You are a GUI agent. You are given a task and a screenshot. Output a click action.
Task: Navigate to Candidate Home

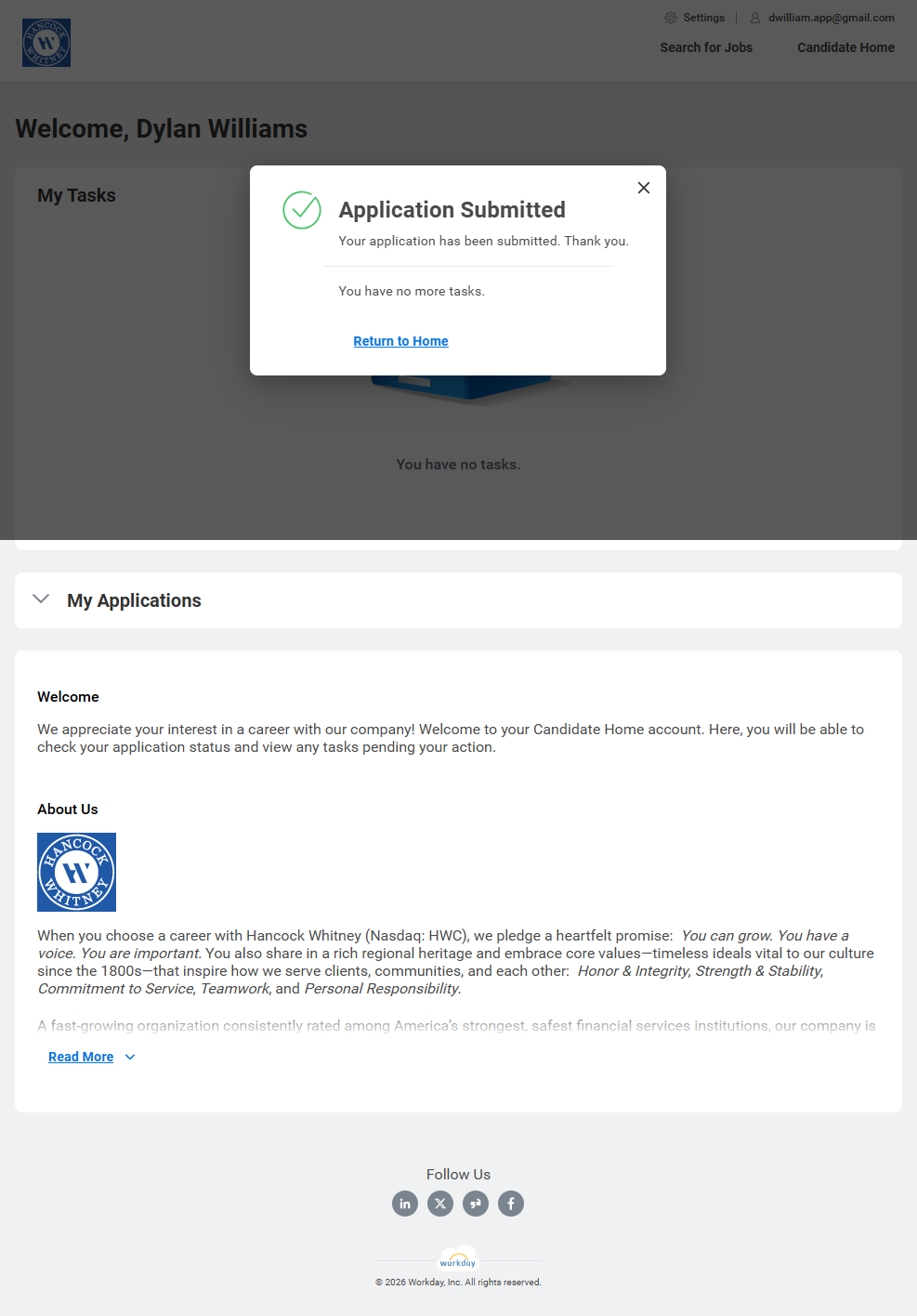tap(845, 47)
